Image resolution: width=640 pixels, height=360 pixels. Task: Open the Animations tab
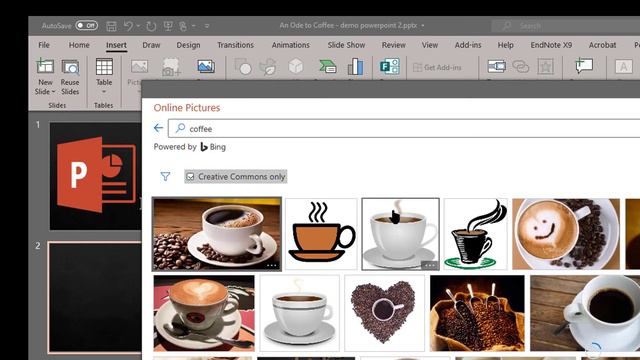[291, 45]
